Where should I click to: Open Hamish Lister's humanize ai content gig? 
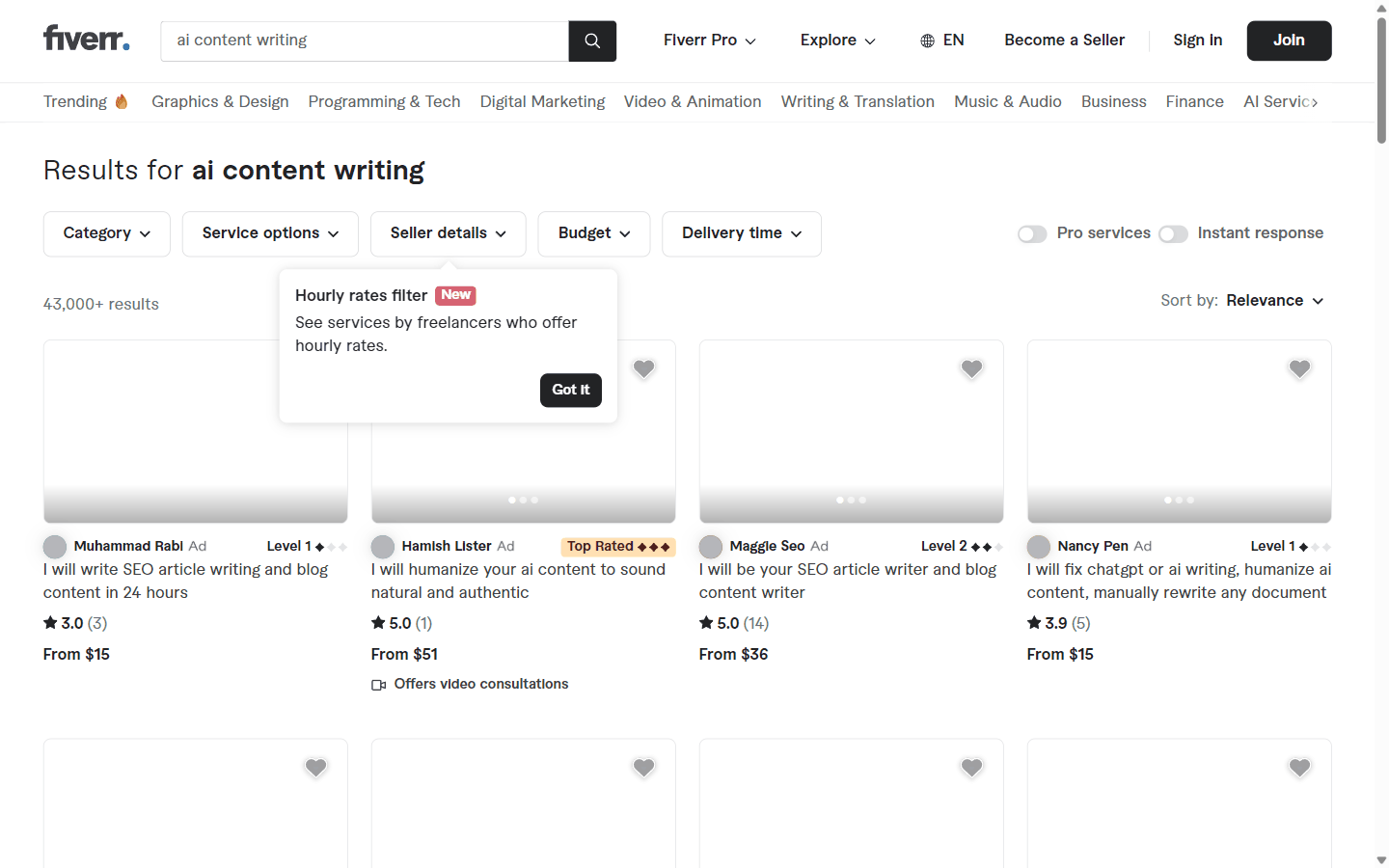[x=518, y=582]
